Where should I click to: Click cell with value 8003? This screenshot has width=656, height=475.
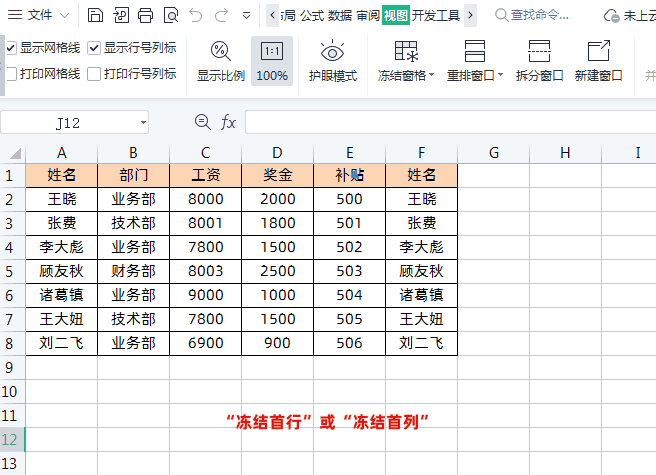(205, 271)
